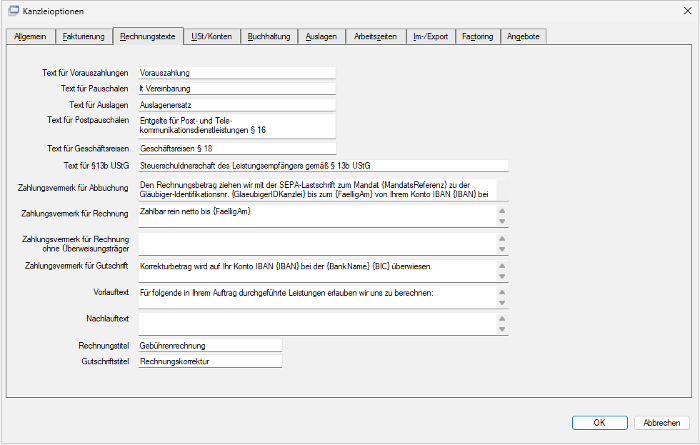
Task: Click the Text für Geschäftsreisen field
Action: coord(237,149)
